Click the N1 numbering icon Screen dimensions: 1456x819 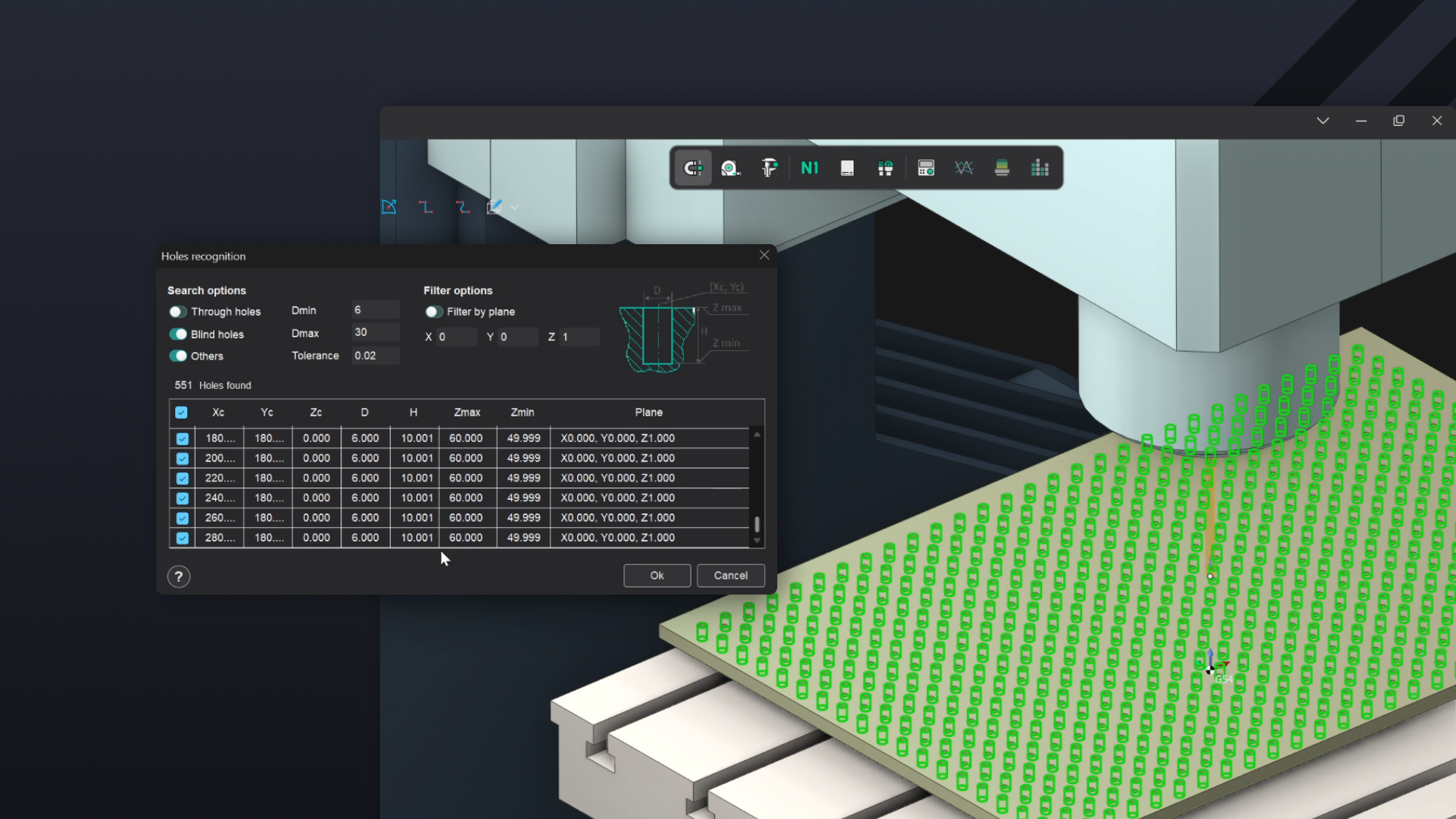[809, 168]
